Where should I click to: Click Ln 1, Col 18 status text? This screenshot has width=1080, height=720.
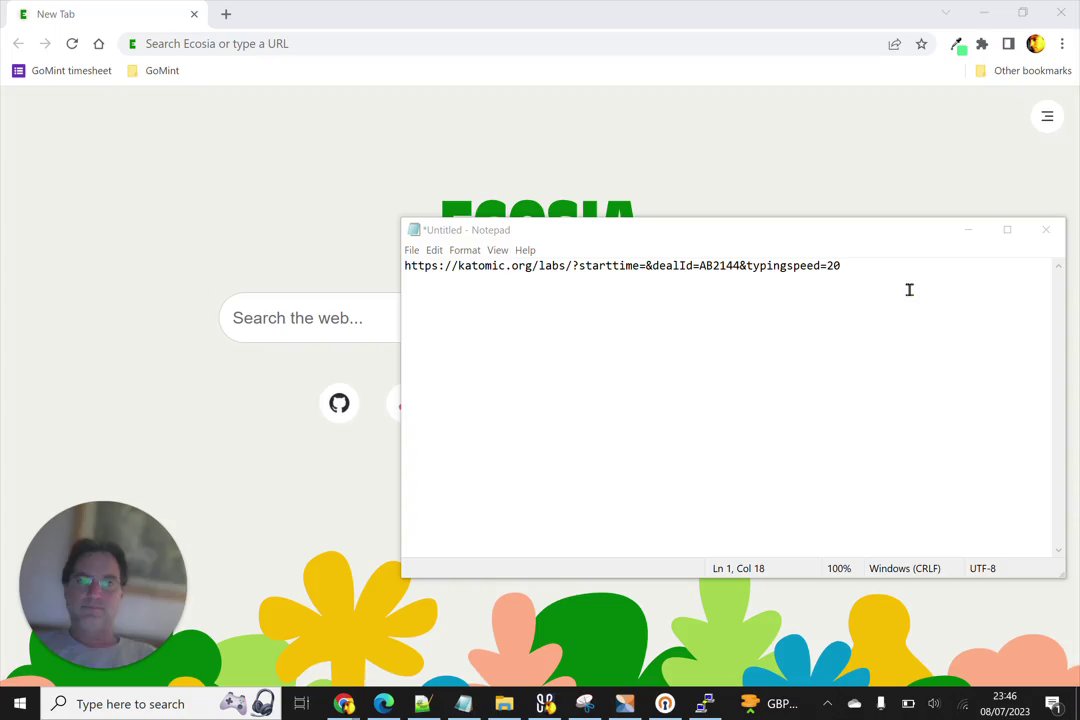[738, 568]
